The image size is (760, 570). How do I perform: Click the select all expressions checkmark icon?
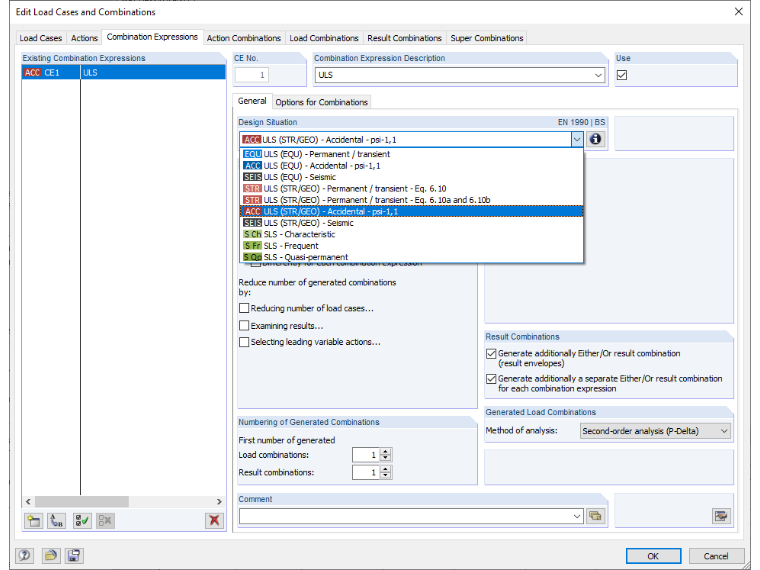click(x=82, y=521)
